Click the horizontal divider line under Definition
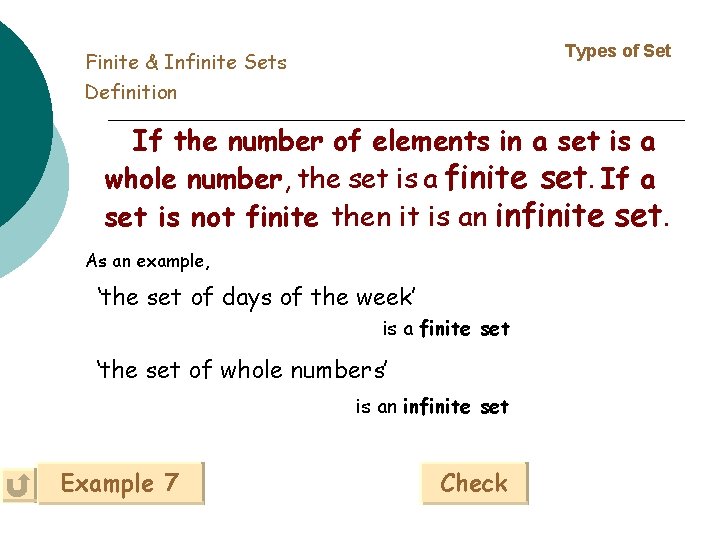 [400, 120]
